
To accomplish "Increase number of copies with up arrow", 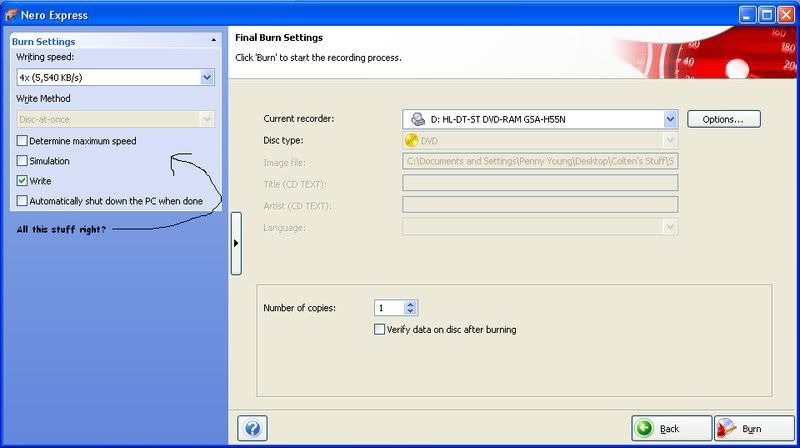I will pos(411,304).
